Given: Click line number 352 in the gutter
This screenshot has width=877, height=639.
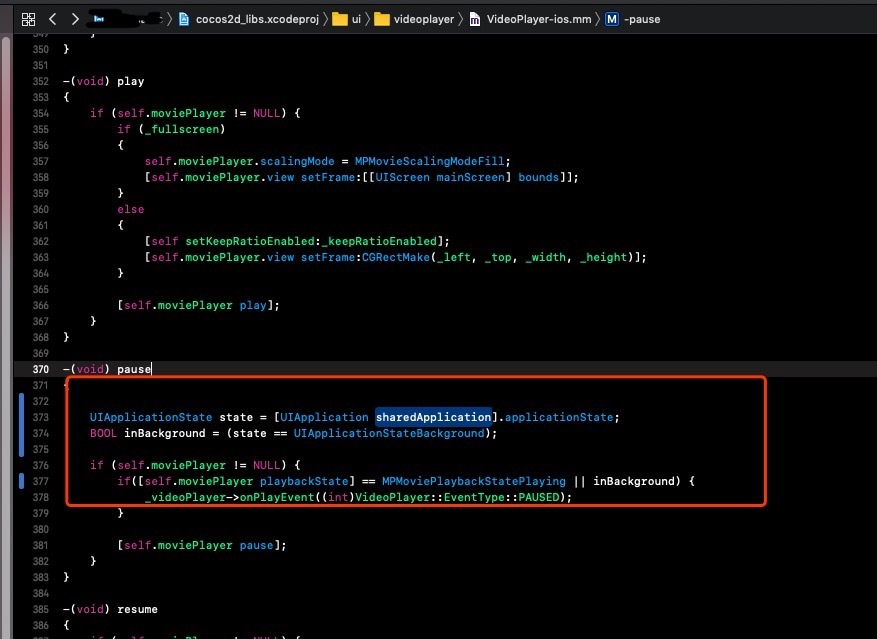Looking at the screenshot, I should [x=41, y=81].
